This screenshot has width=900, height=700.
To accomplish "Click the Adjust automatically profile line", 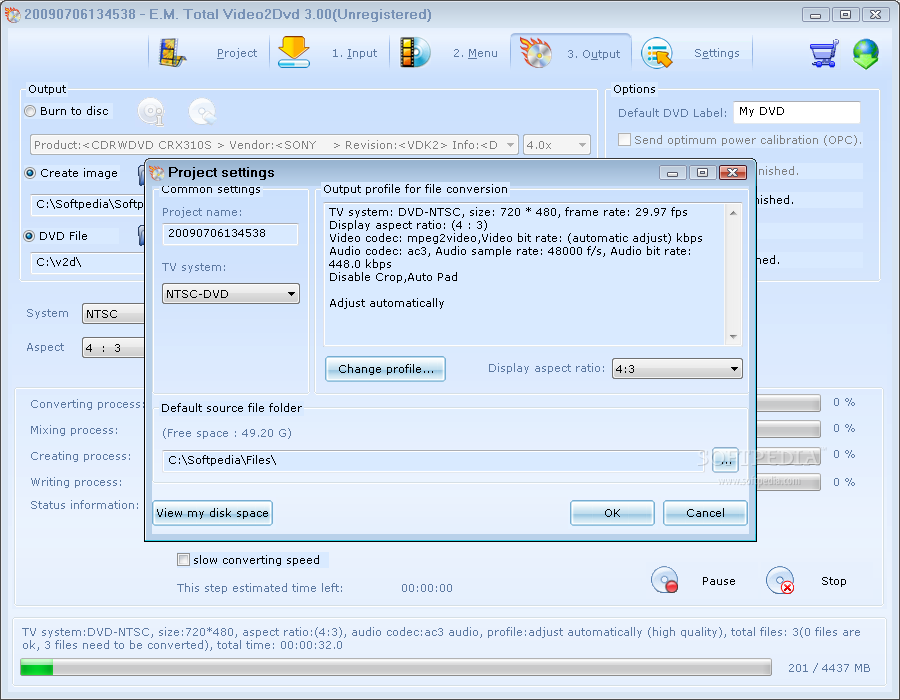I will (x=386, y=303).
